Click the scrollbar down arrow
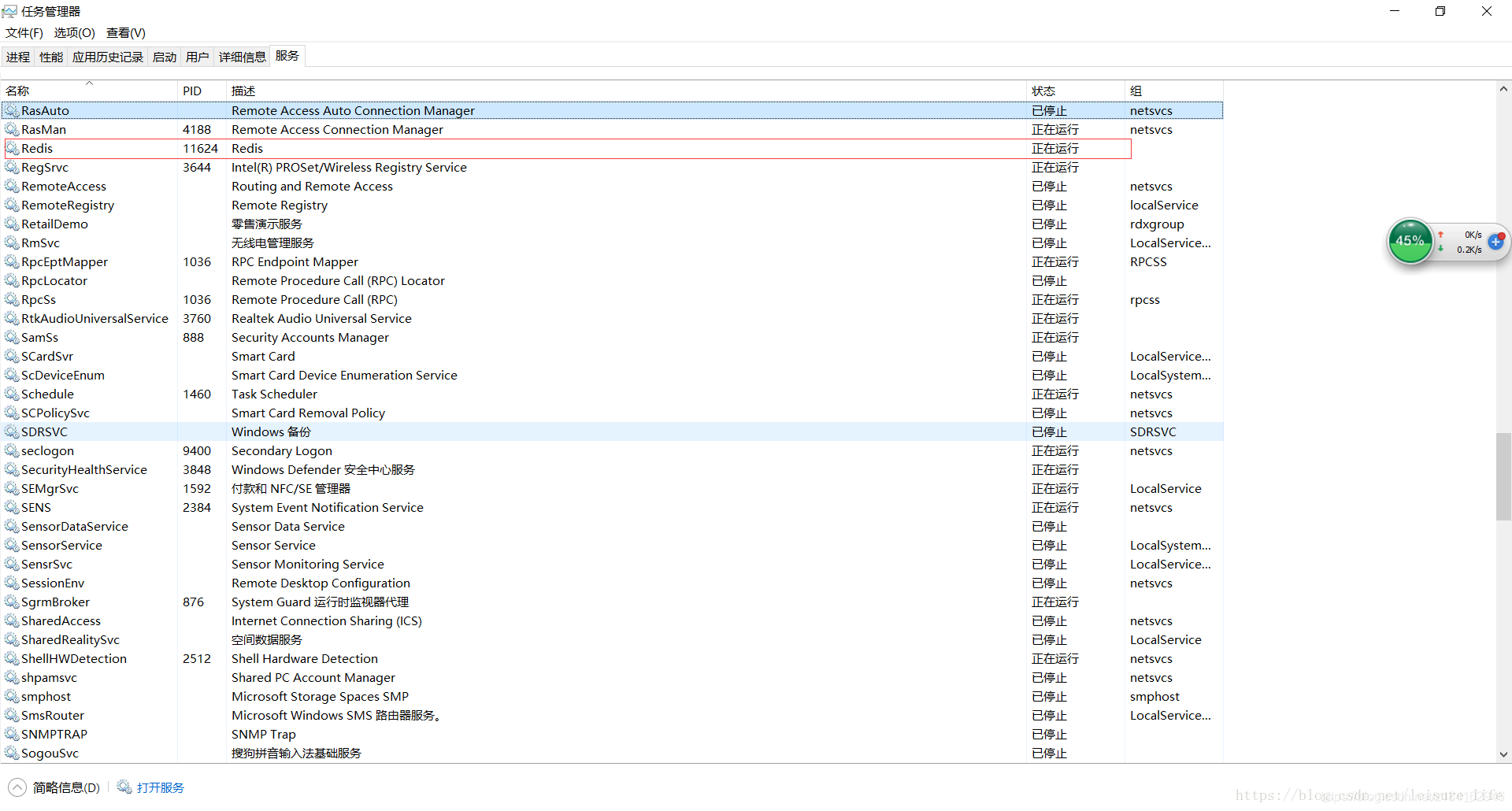The height and width of the screenshot is (811, 1512). pos(1503,754)
